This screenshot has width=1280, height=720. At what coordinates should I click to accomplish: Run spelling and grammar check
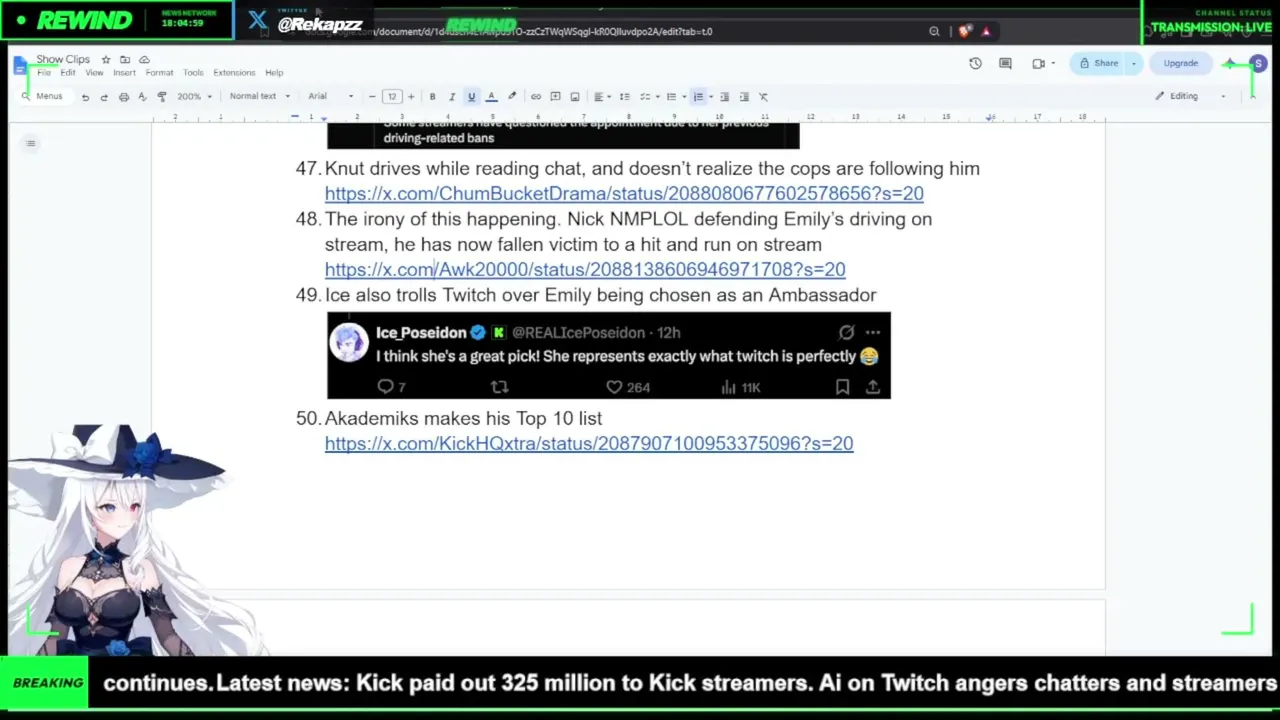(x=142, y=97)
